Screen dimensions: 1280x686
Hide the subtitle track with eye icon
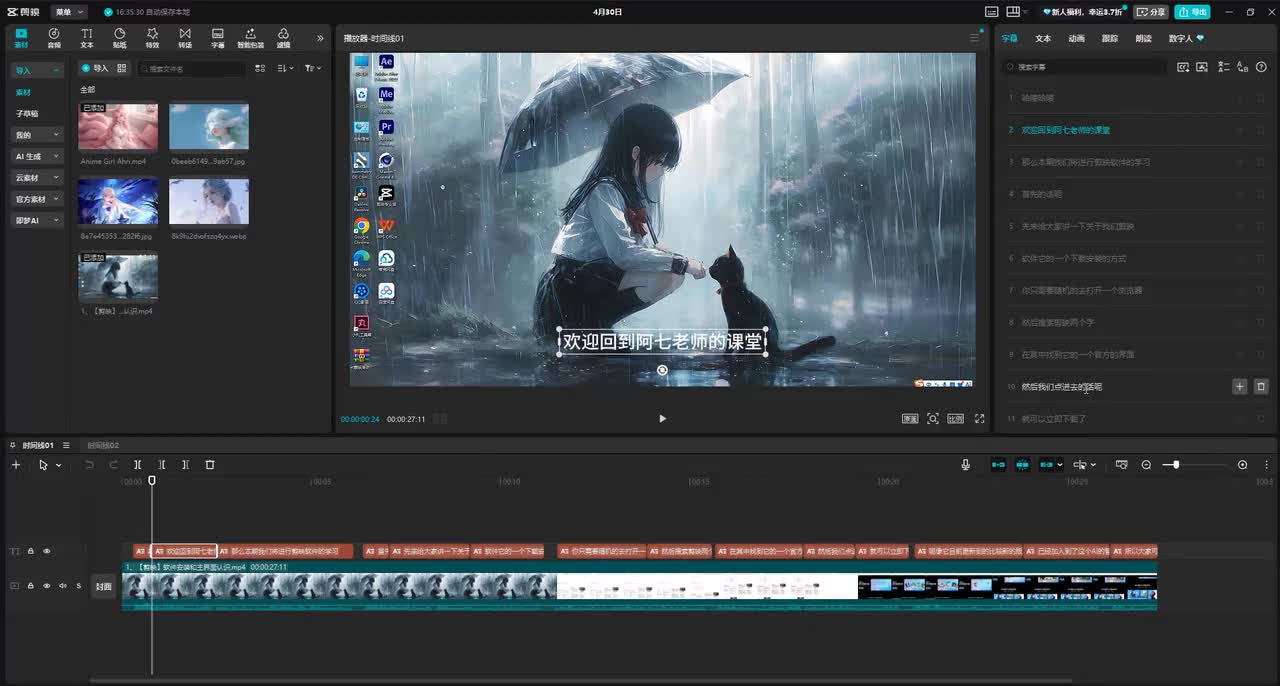click(x=46, y=551)
